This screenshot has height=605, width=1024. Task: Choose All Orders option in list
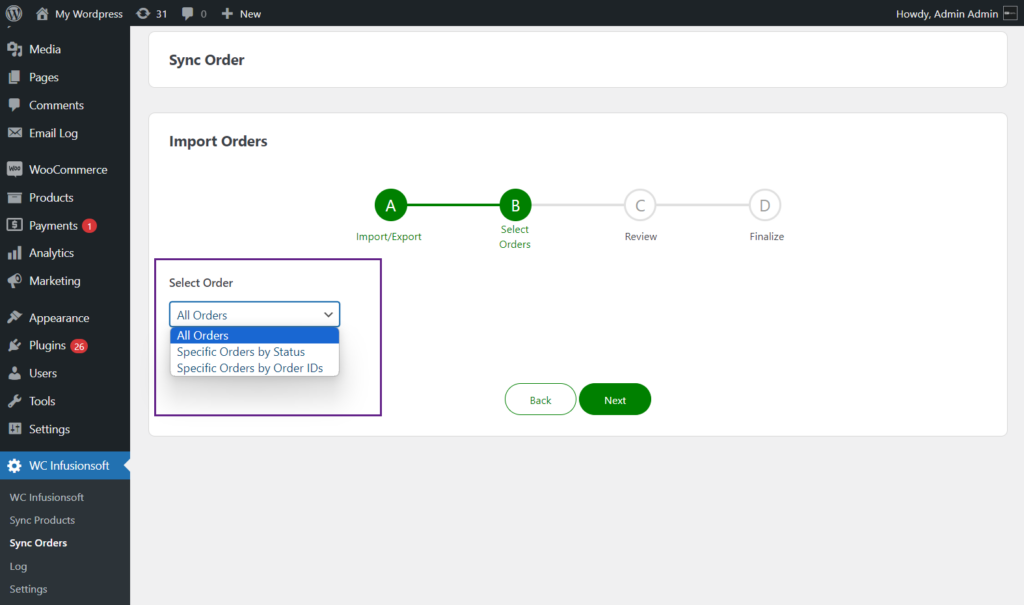(x=255, y=335)
